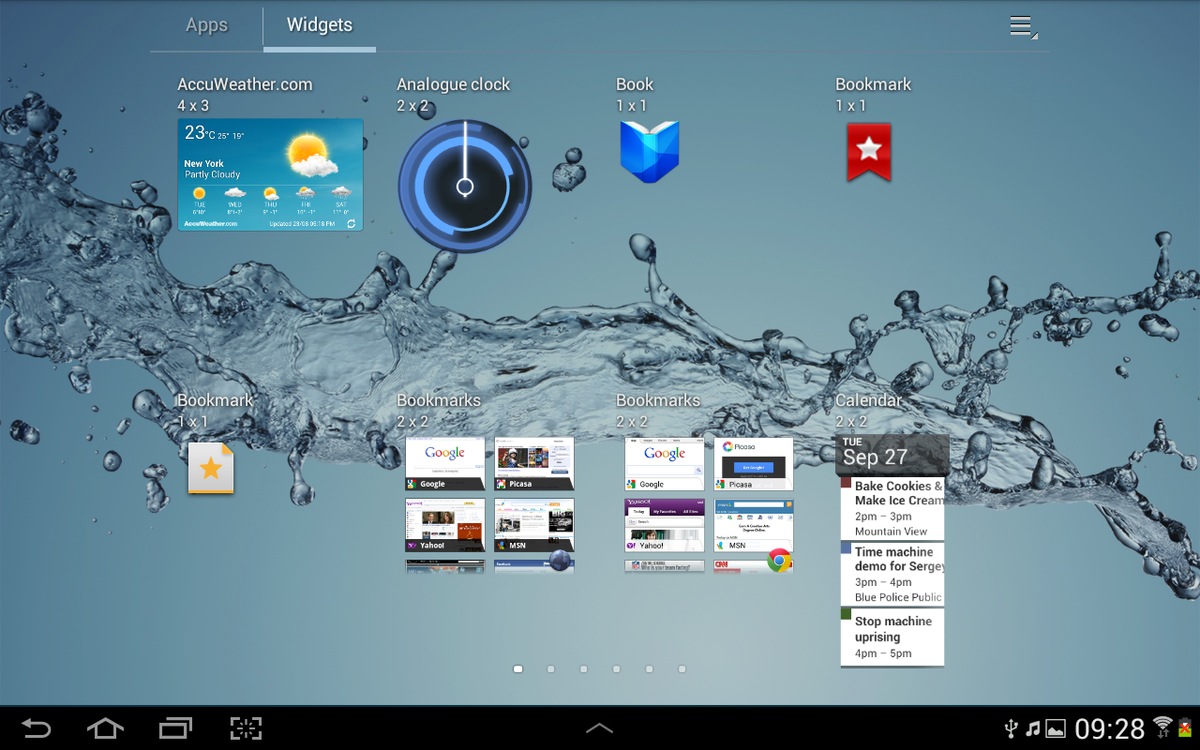This screenshot has width=1200, height=750.
Task: Expand the quick settings via the clock
Action: point(1112,728)
